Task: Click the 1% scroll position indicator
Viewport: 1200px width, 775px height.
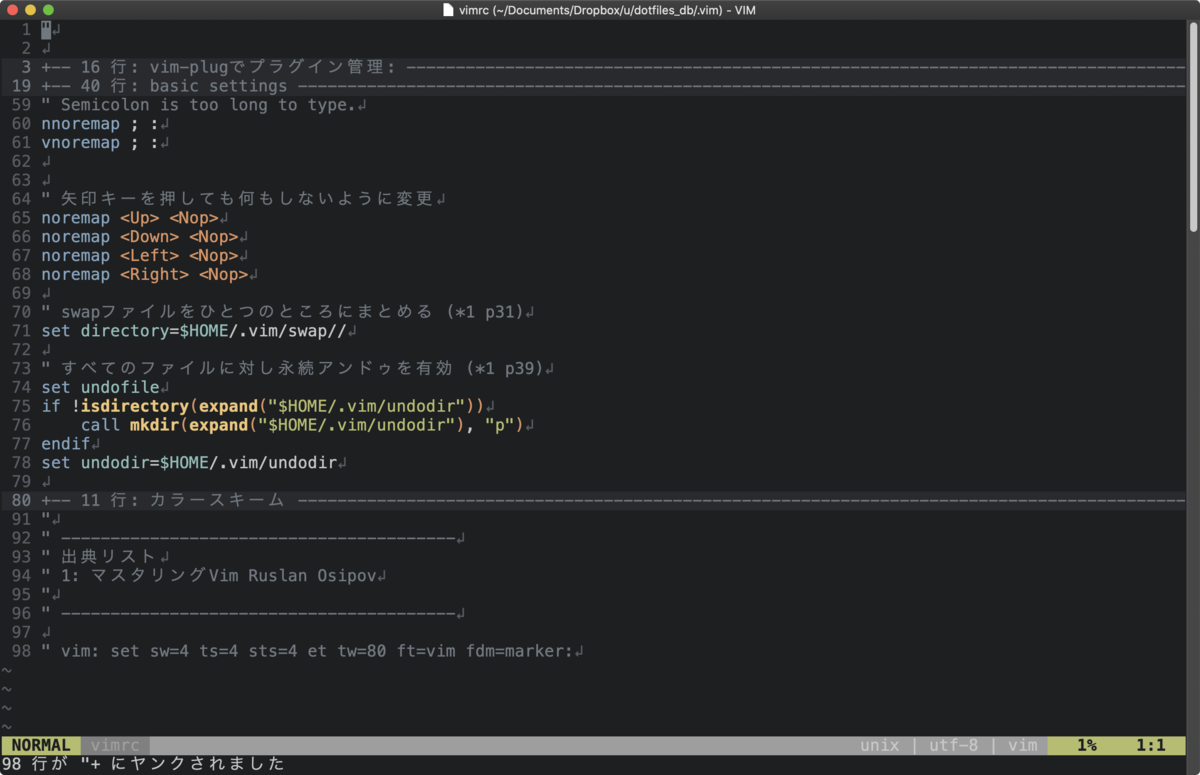Action: point(1086,745)
